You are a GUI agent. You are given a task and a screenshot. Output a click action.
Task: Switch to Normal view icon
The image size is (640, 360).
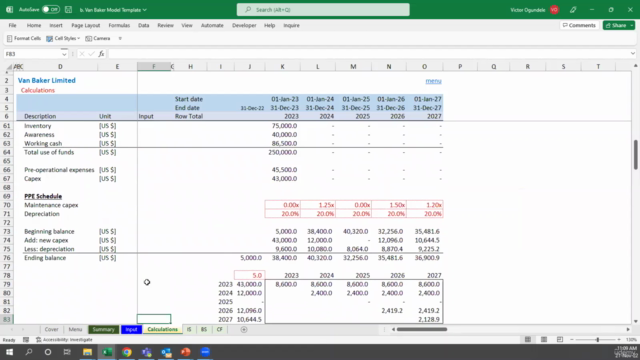(x=528, y=340)
